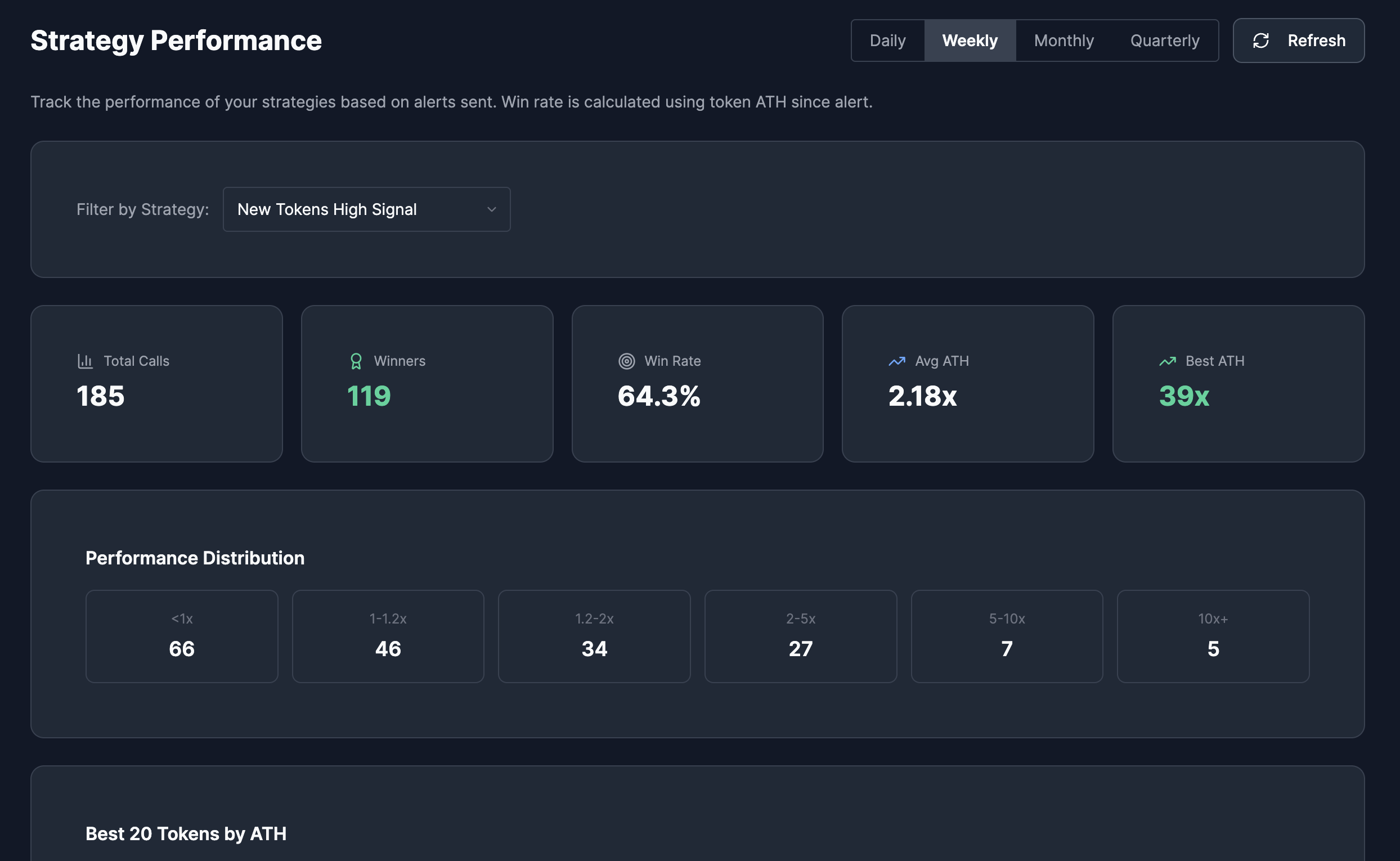Click the Avg ATH trend arrow icon

(896, 361)
